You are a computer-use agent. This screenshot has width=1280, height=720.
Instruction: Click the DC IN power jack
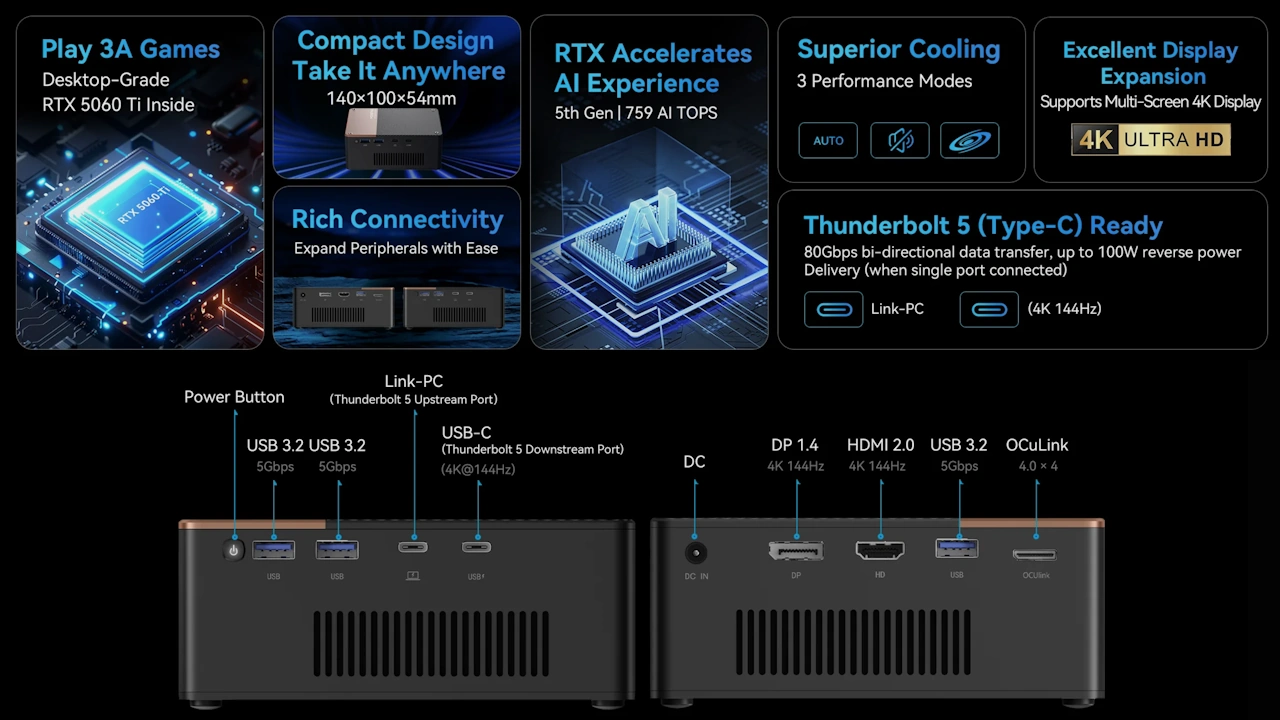pos(695,553)
